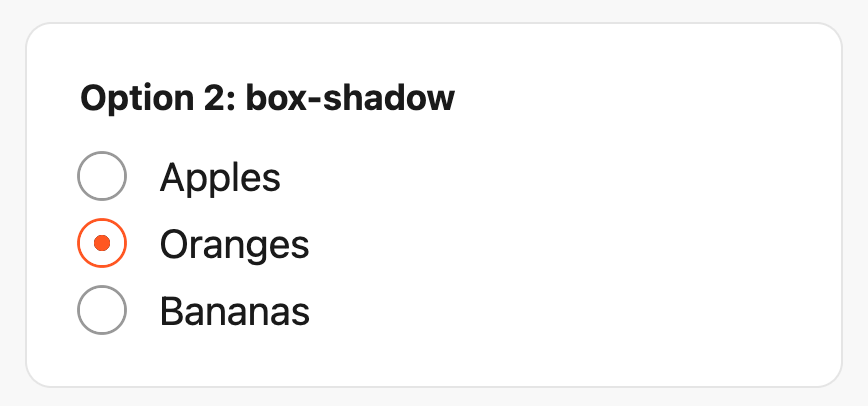The image size is (868, 406).
Task: Click the 'Option 2: box-shadow' heading
Action: pyautogui.click(x=267, y=99)
